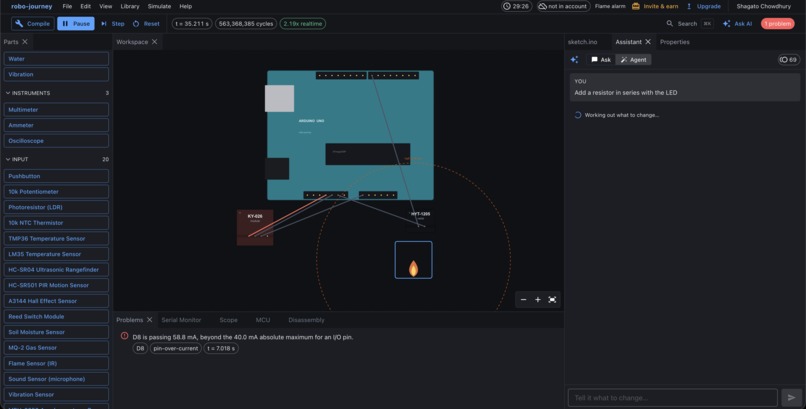The image size is (806, 409).
Task: Switch to the MCU tab
Action: tap(263, 320)
